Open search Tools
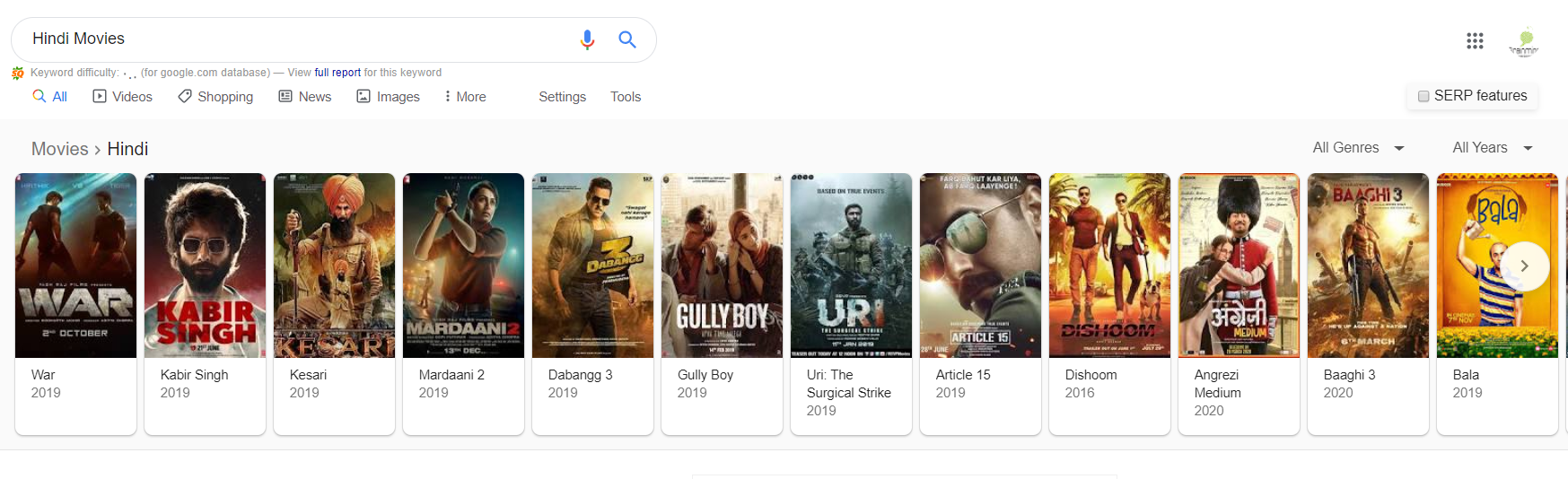The height and width of the screenshot is (479, 1568). click(626, 97)
